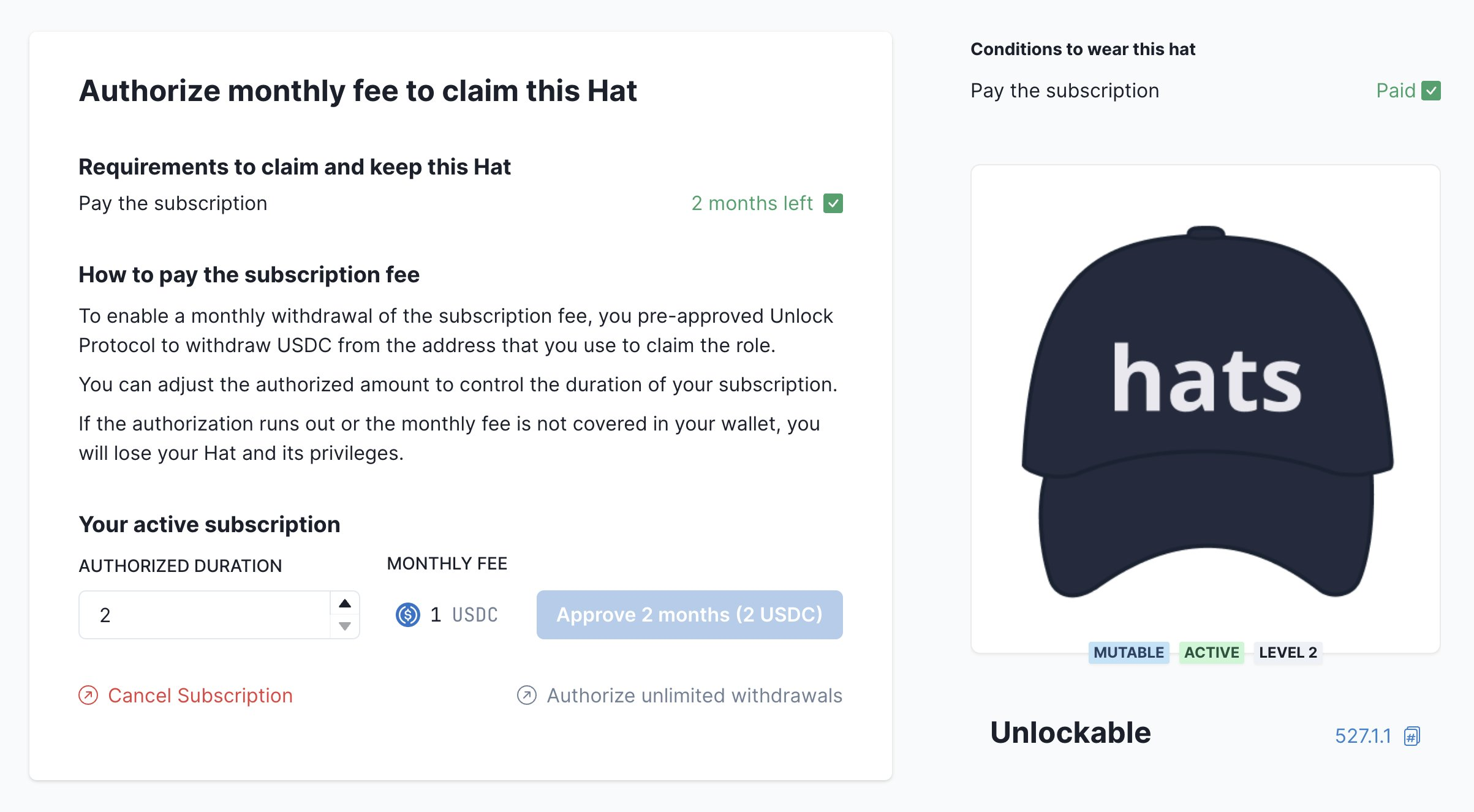The width and height of the screenshot is (1474, 812).
Task: Click the hat ID 527.1.1 link
Action: [1363, 735]
